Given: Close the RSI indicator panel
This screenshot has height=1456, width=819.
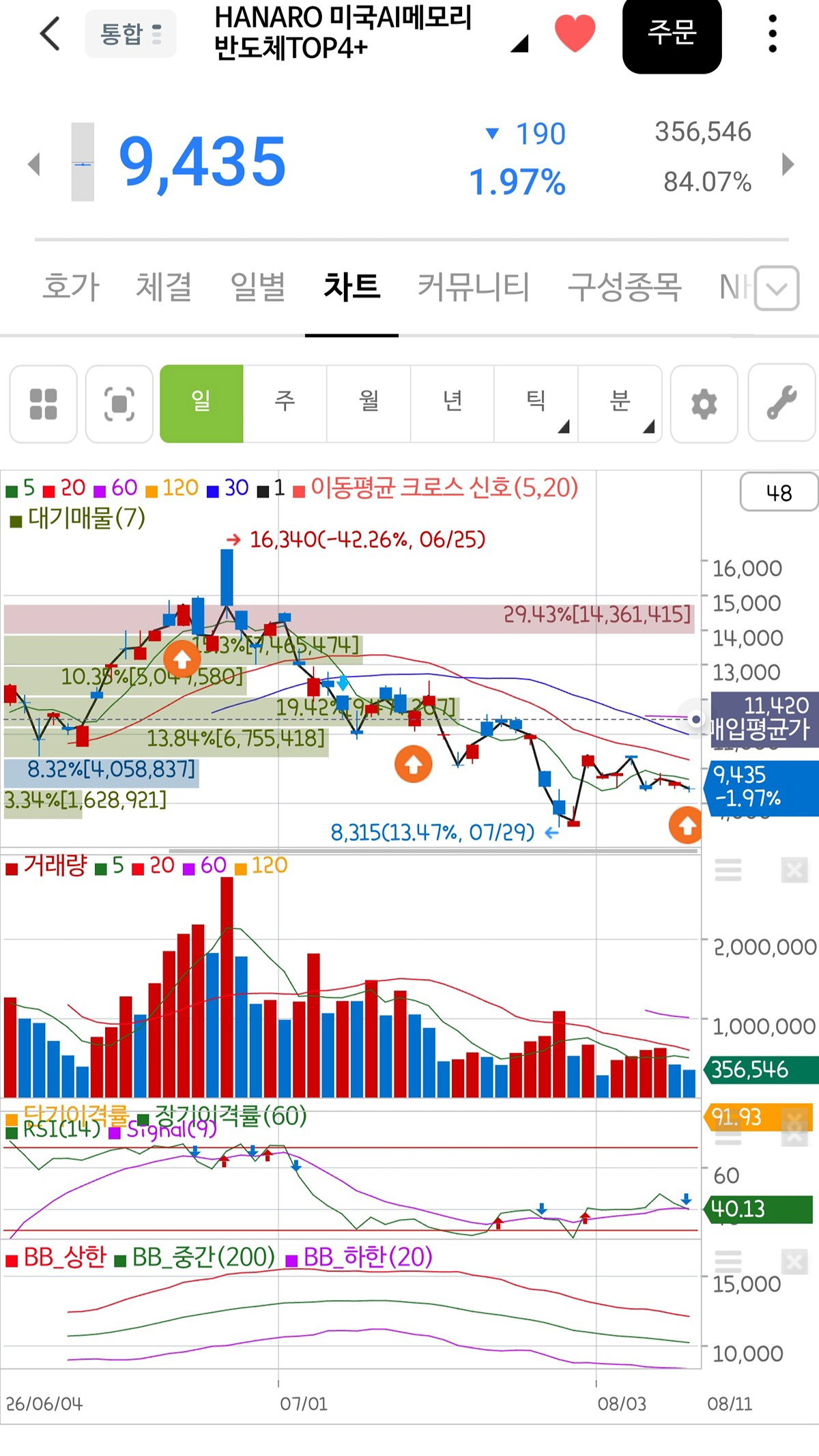Looking at the screenshot, I should pyautogui.click(x=794, y=1134).
